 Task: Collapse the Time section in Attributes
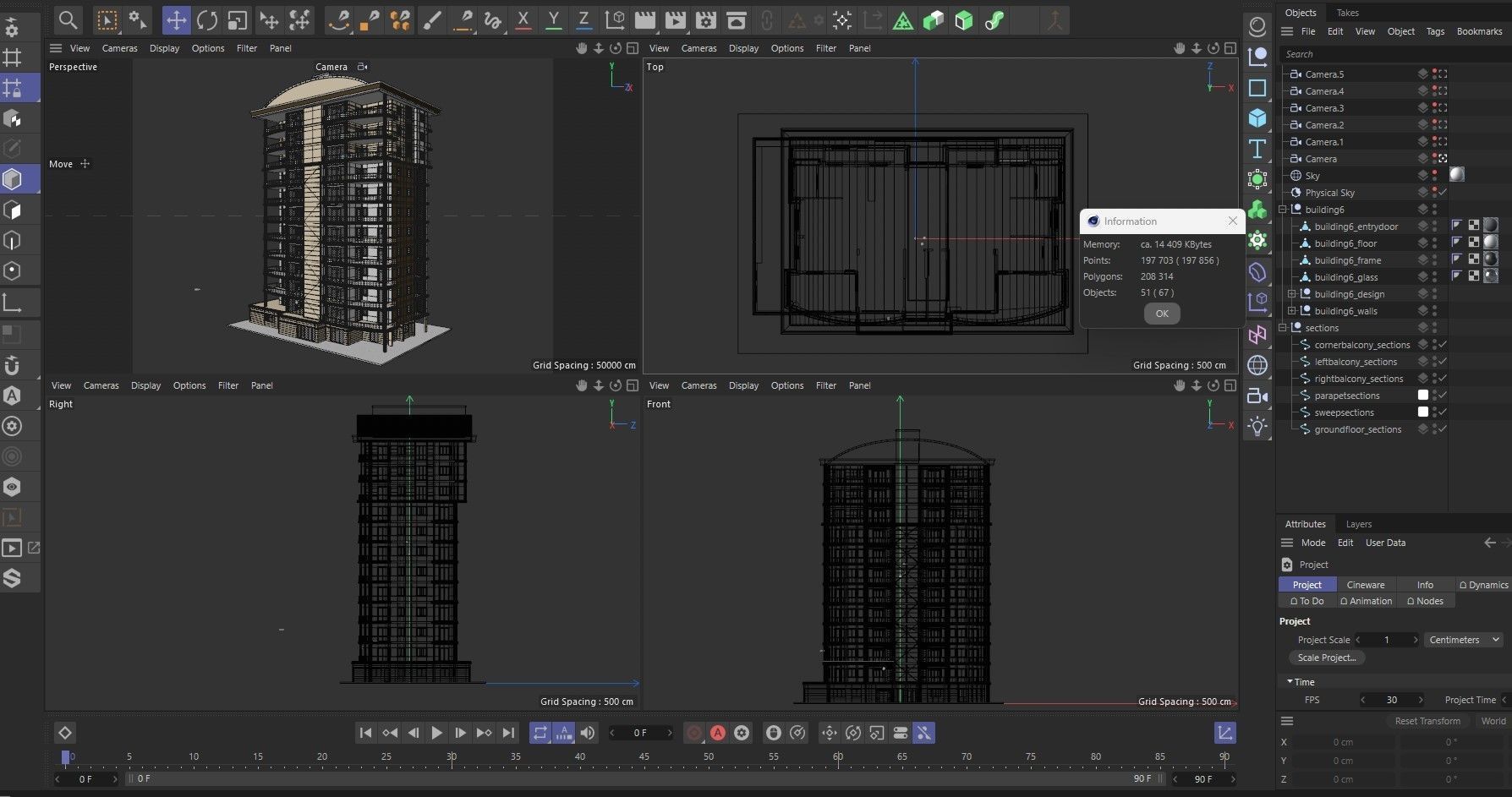(1290, 681)
